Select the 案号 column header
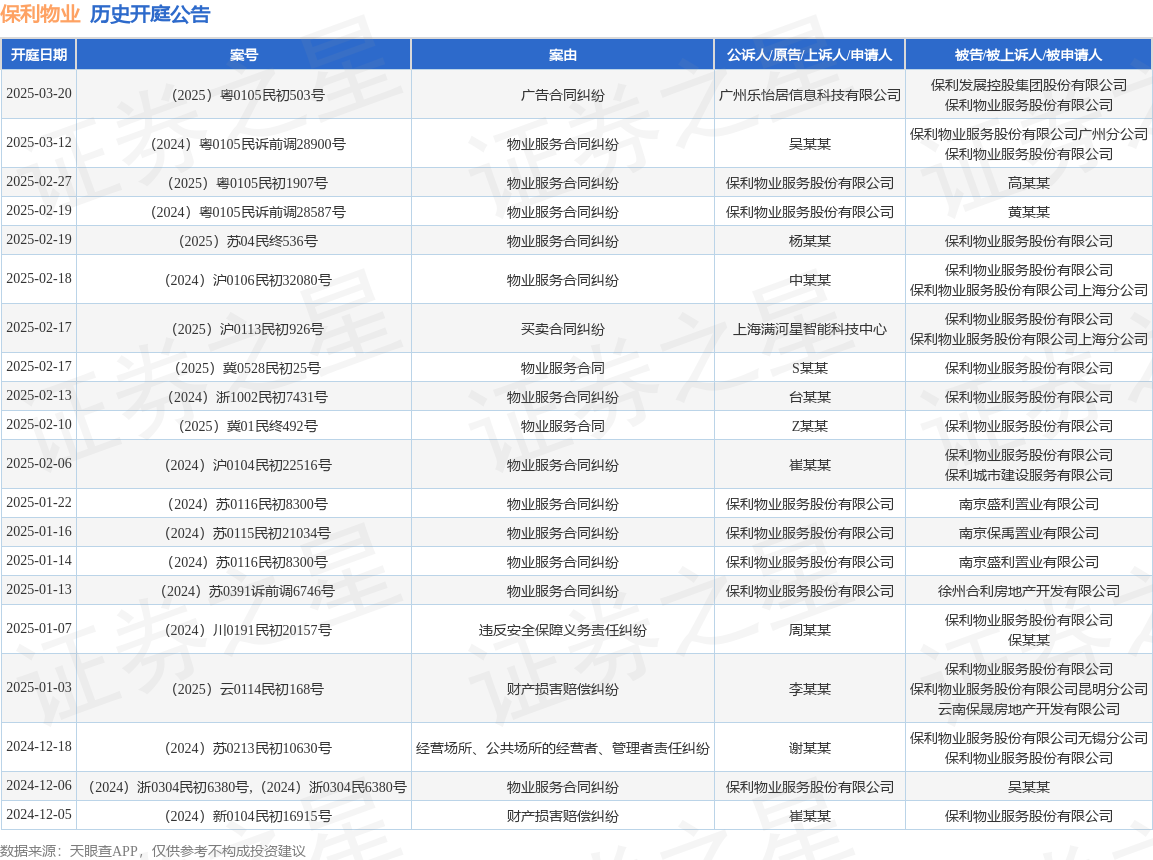The image size is (1153, 860). [x=243, y=55]
